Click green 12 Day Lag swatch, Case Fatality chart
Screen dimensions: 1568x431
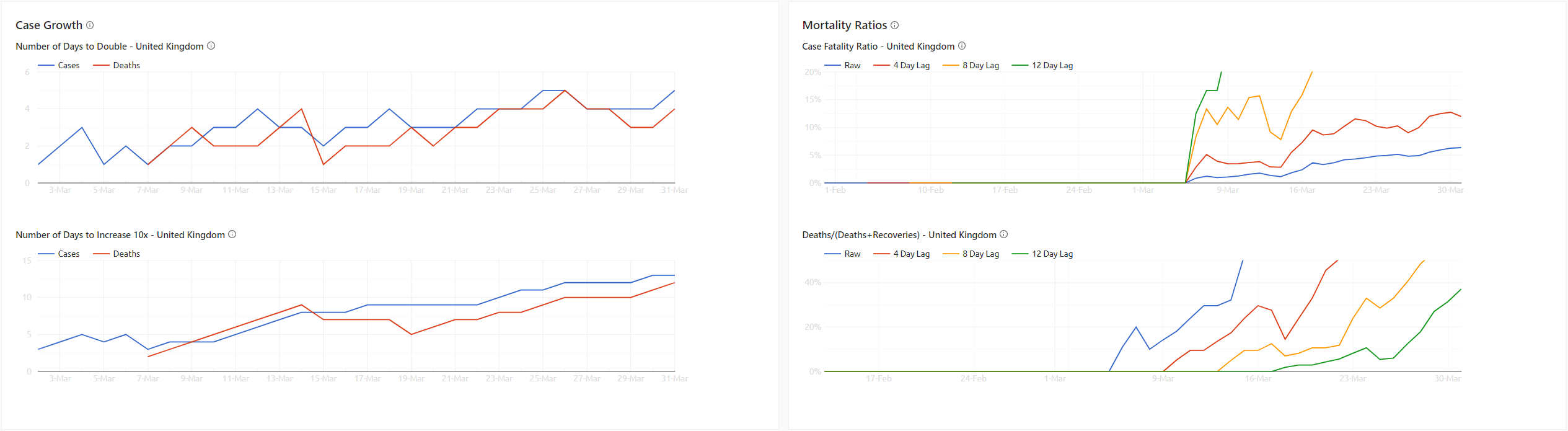[x=1020, y=66]
